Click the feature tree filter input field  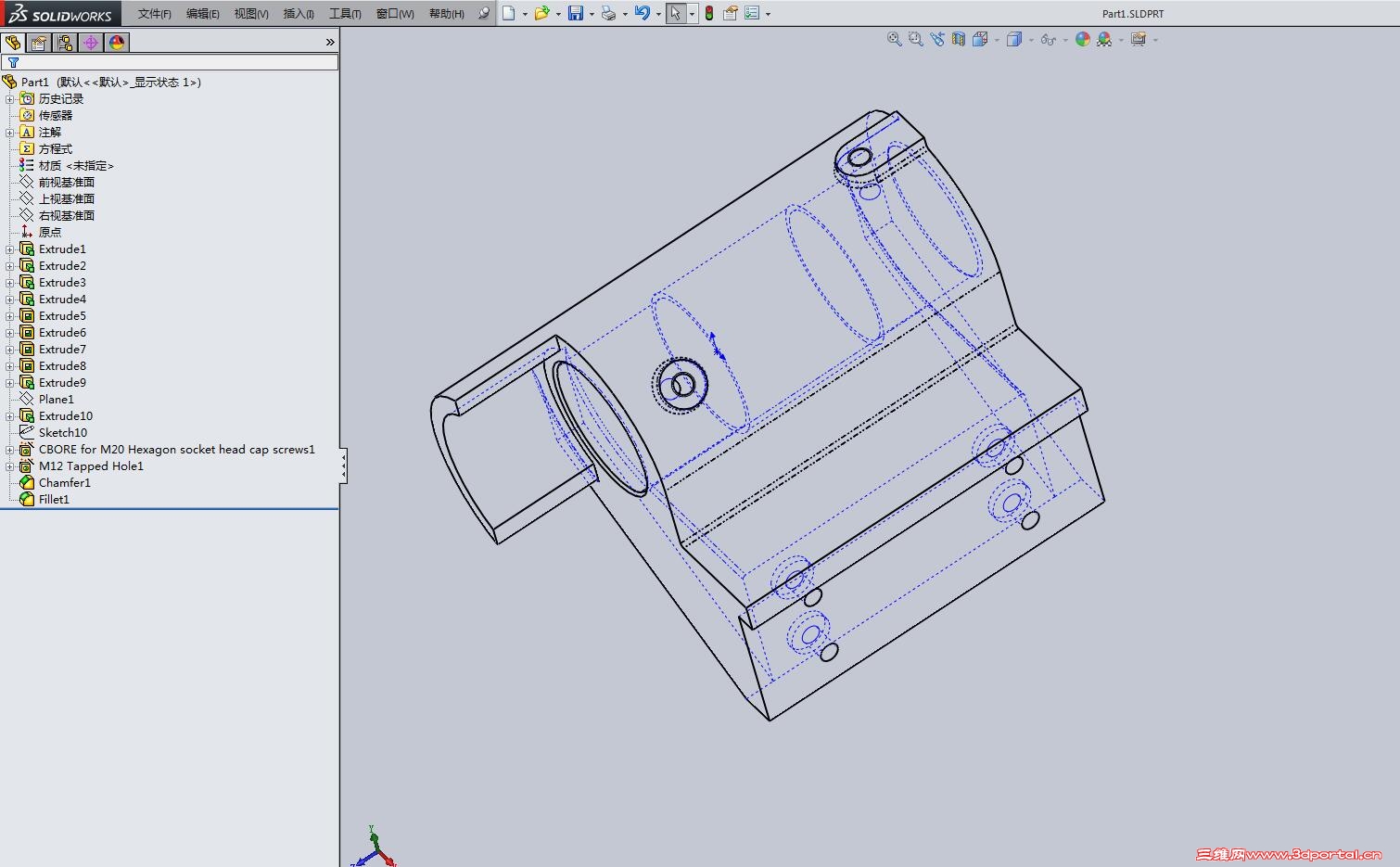click(x=170, y=62)
